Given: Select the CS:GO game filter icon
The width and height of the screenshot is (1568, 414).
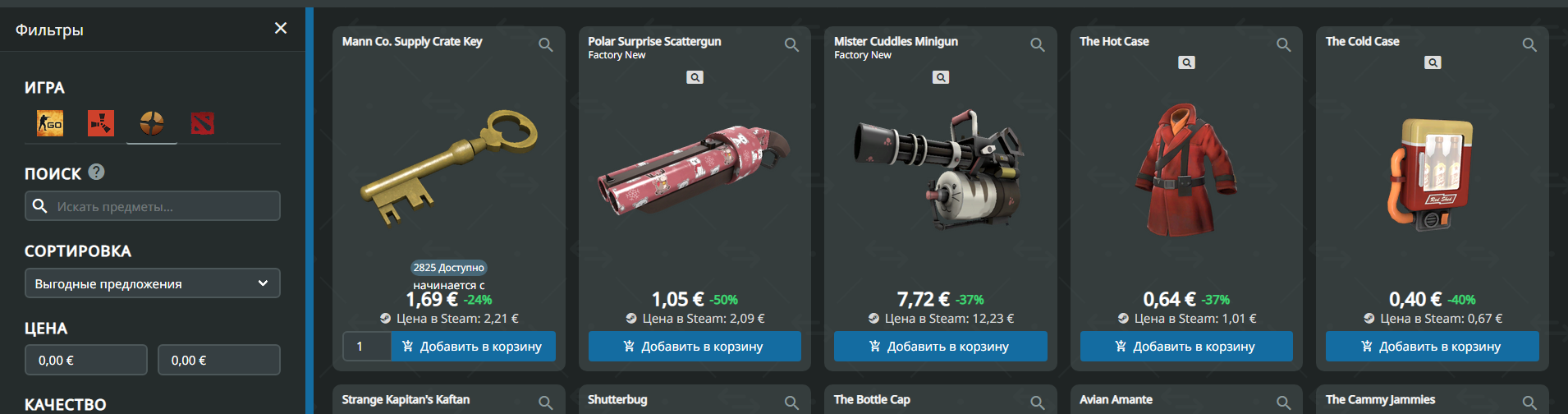Looking at the screenshot, I should (x=50, y=124).
